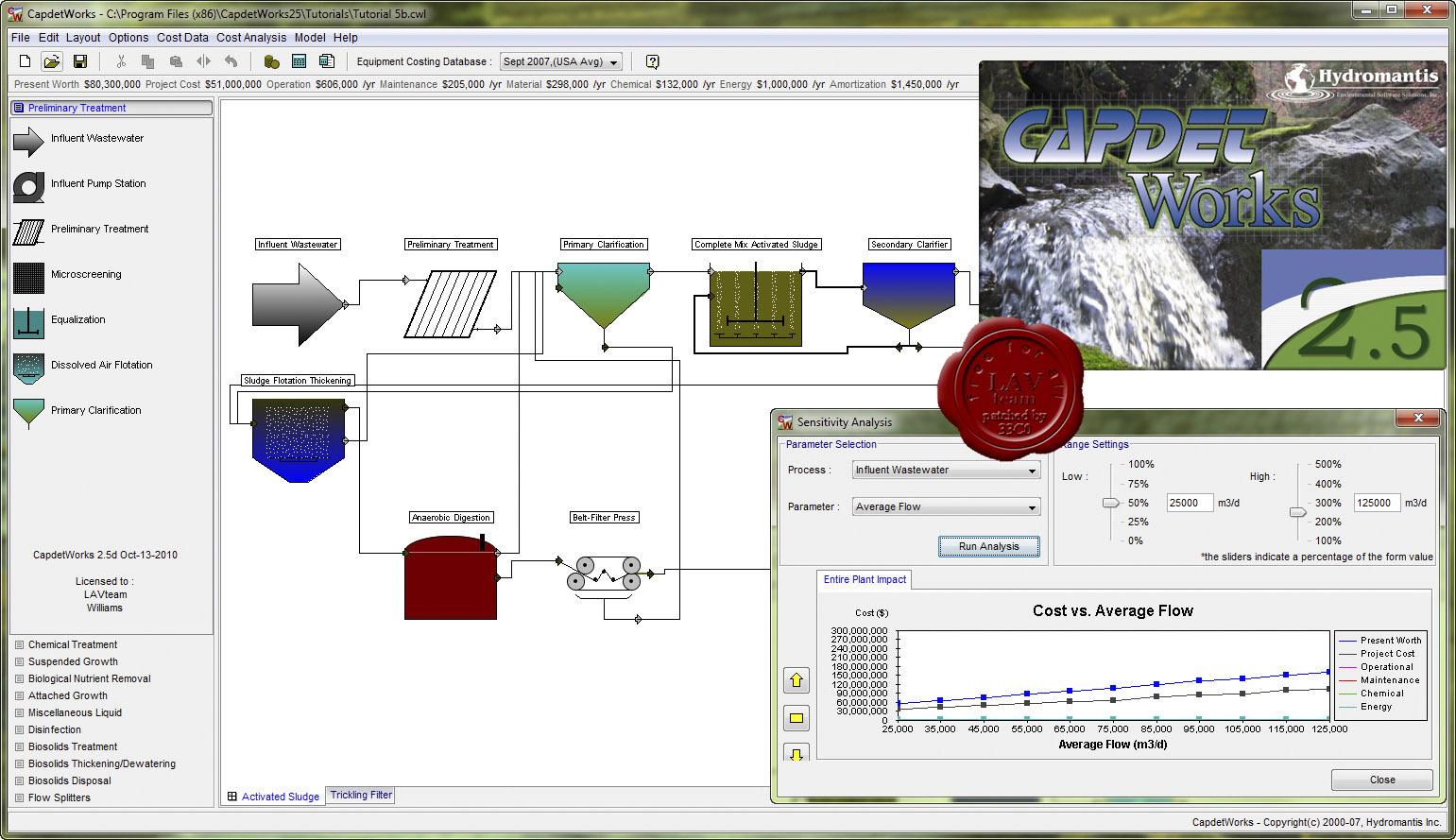Click the mirror/flip toolbar icon
Viewport: 1456px width, 840px height.
tap(203, 61)
